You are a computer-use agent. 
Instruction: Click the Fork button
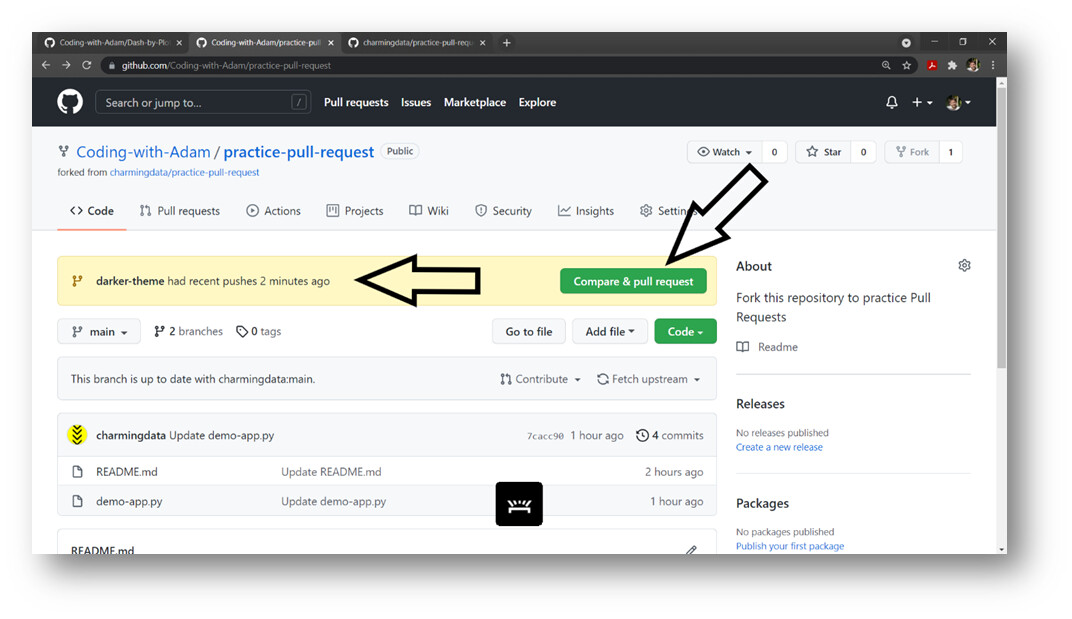pyautogui.click(x=912, y=152)
